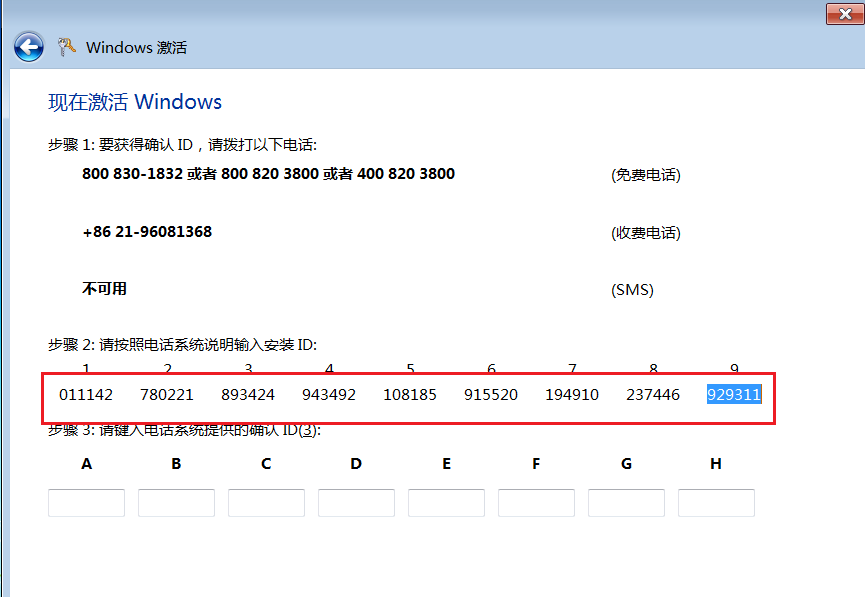Image resolution: width=865 pixels, height=597 pixels.
Task: Select installation ID group 194910
Action: (x=572, y=395)
